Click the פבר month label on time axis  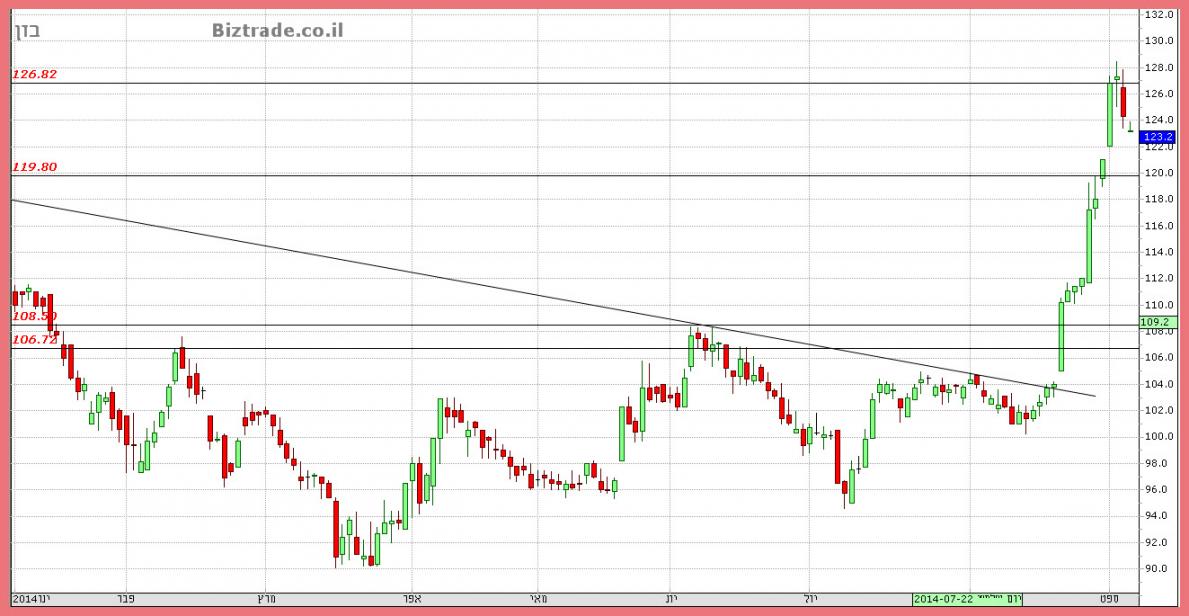tap(125, 598)
